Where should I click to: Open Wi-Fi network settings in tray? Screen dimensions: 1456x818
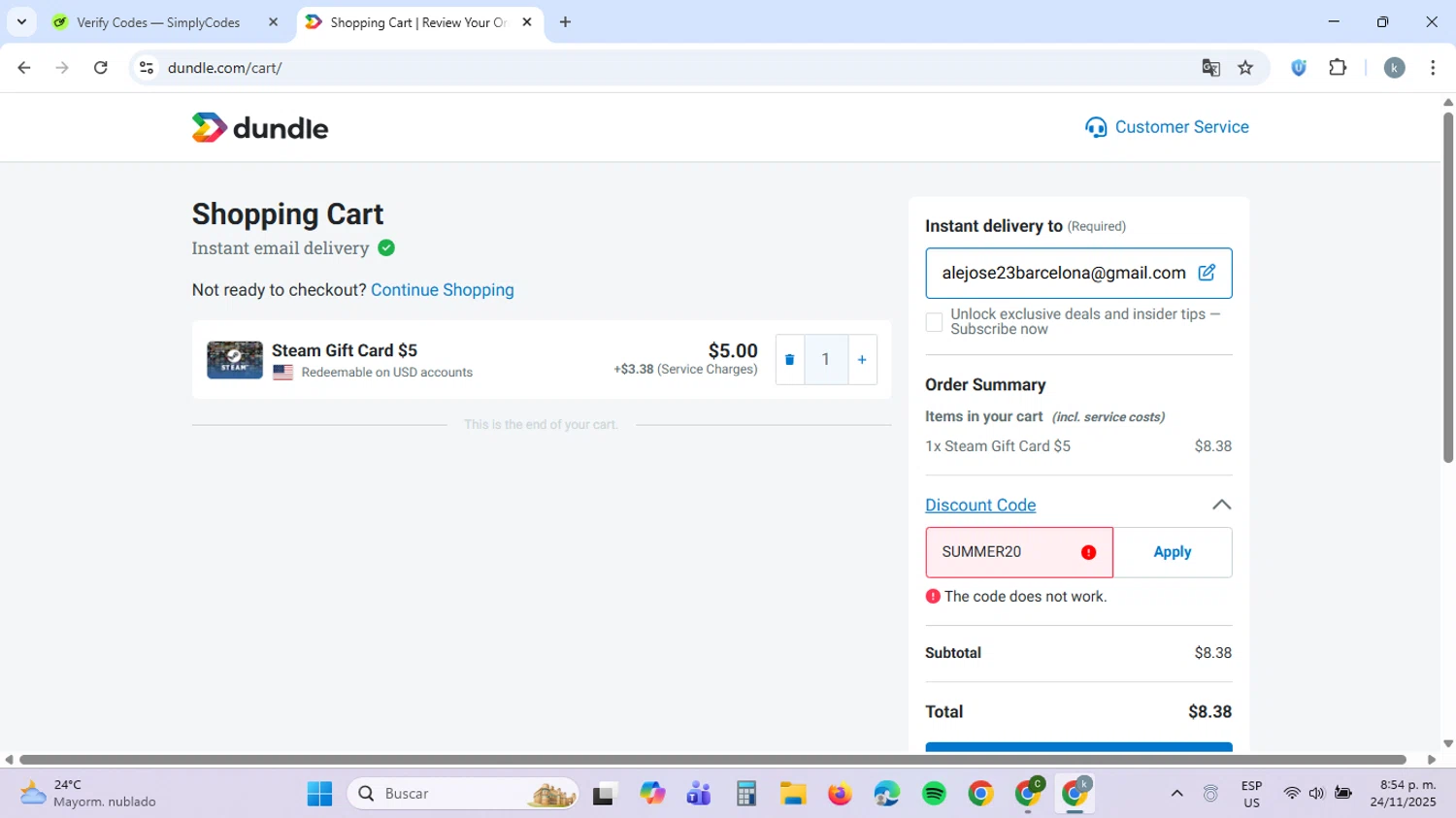pyautogui.click(x=1291, y=794)
